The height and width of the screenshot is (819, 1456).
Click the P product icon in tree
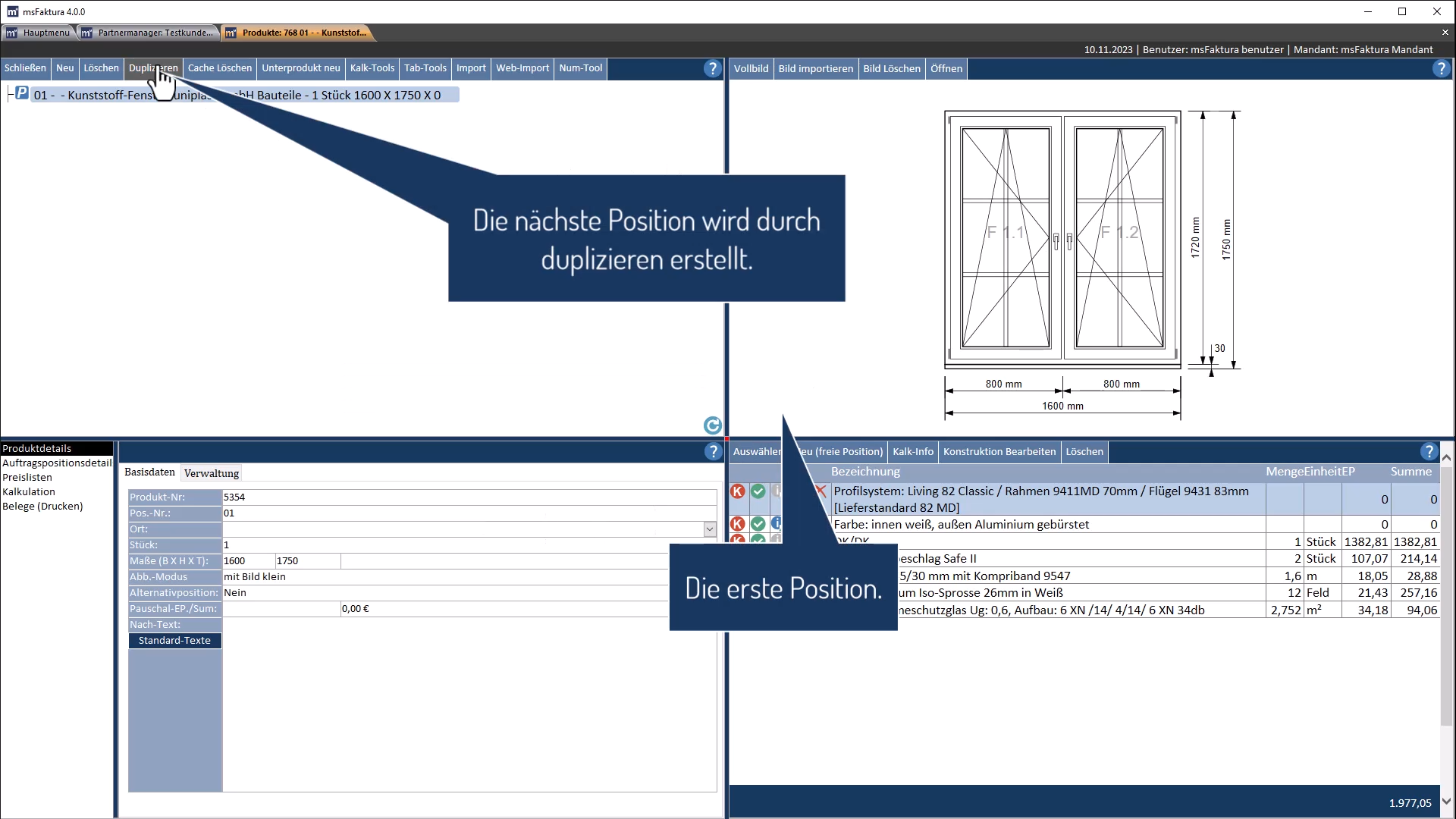click(22, 93)
